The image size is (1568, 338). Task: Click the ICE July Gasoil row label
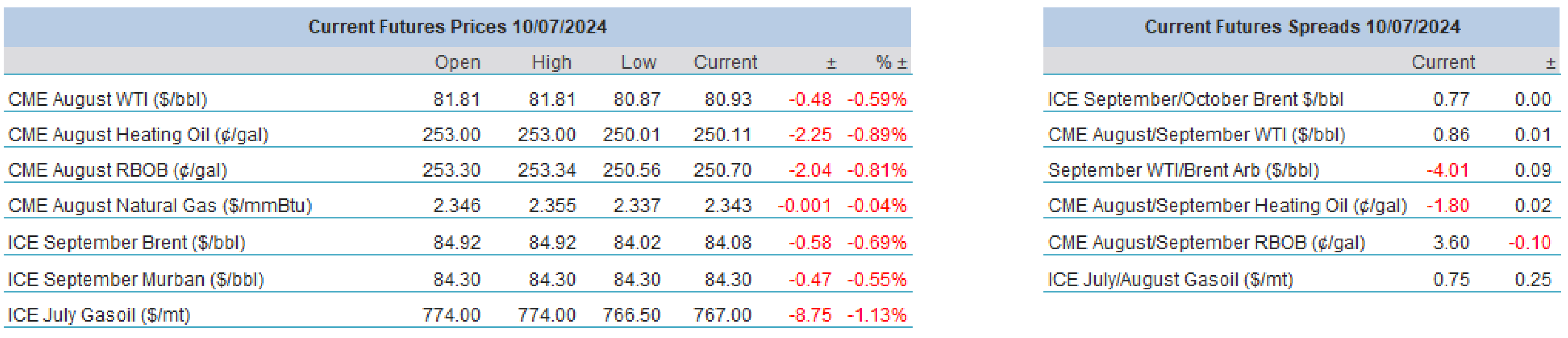point(99,315)
